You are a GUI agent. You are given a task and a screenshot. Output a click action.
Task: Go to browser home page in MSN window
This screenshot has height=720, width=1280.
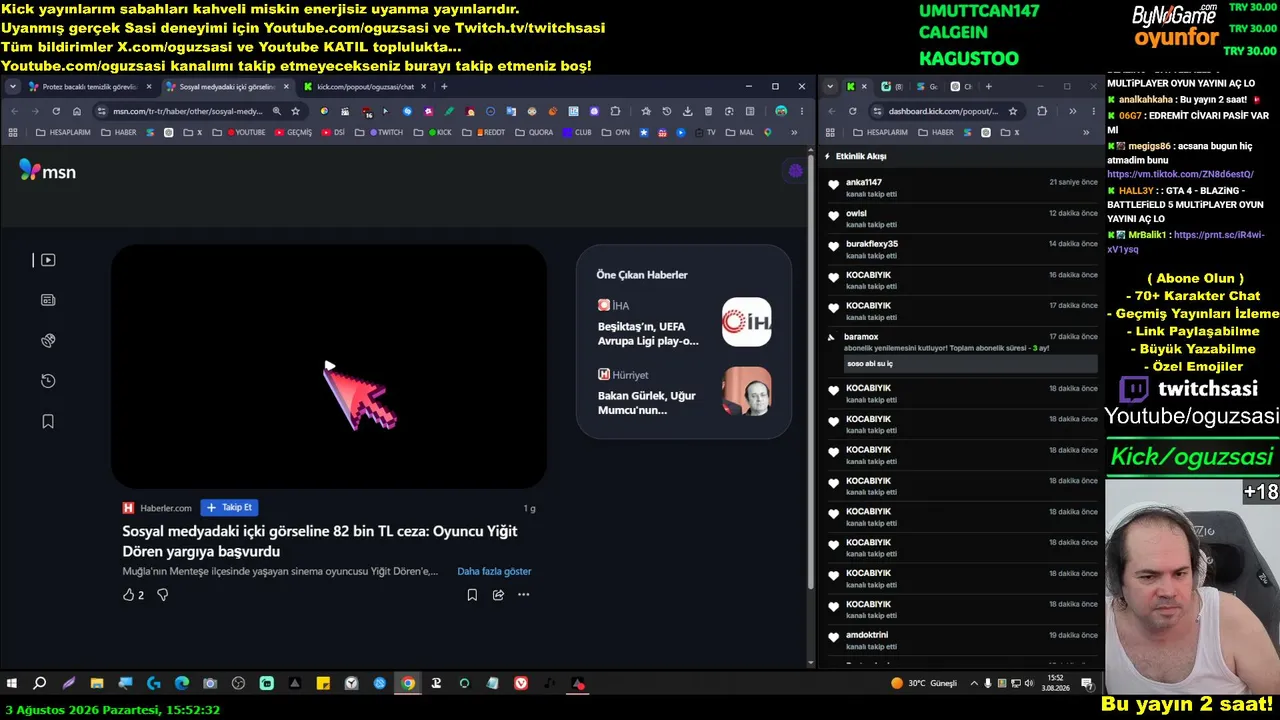click(x=77, y=111)
